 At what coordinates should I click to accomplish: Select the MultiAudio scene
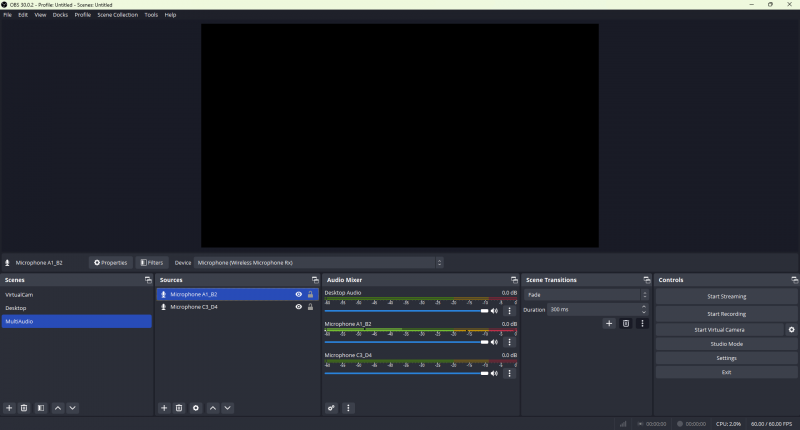coord(77,321)
